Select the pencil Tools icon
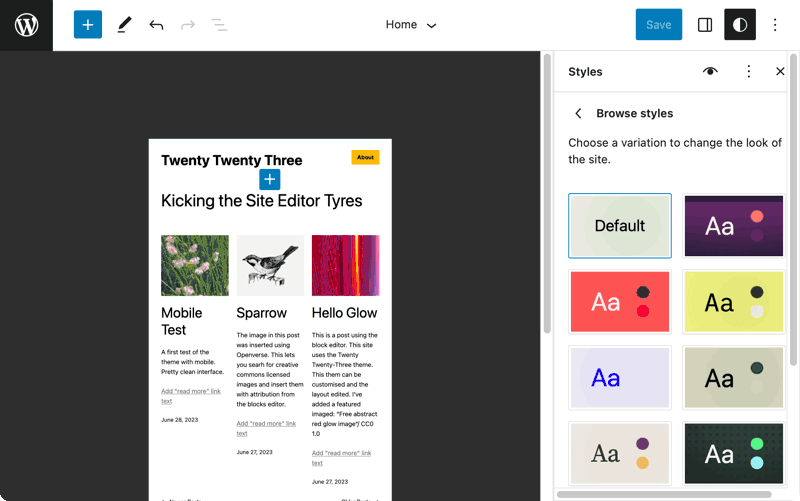Viewport: 800px width, 501px height. point(124,24)
